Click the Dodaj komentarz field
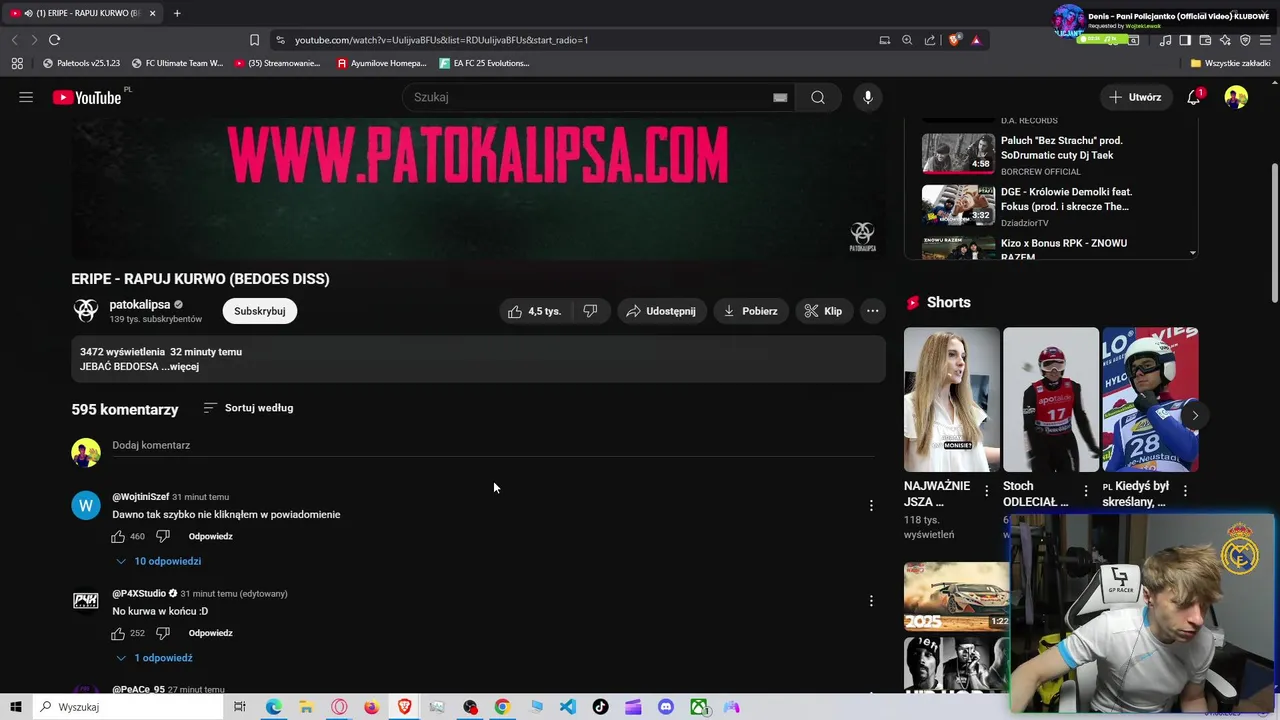Viewport: 1280px width, 720px height. click(x=493, y=446)
